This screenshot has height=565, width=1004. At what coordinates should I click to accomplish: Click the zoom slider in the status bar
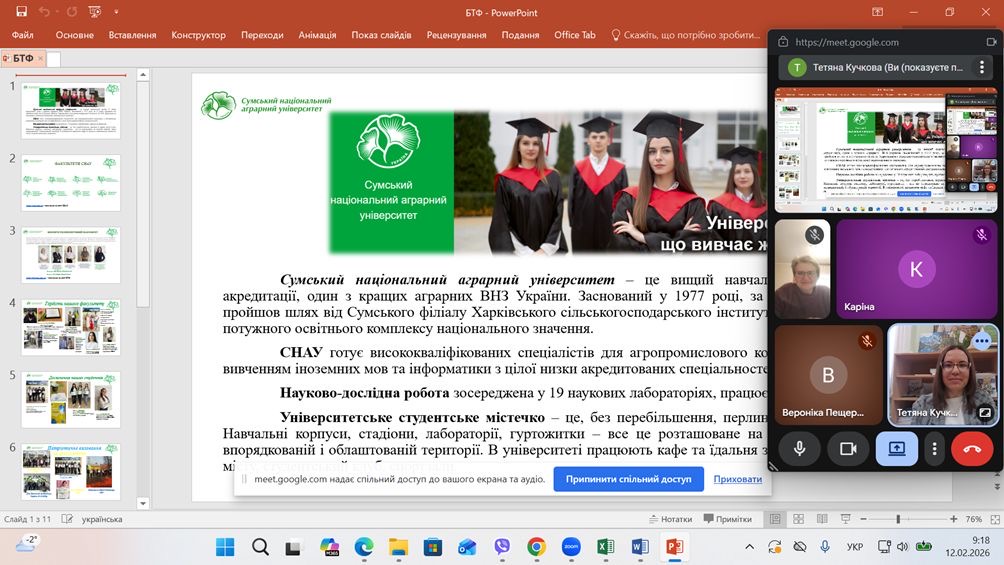pos(898,519)
